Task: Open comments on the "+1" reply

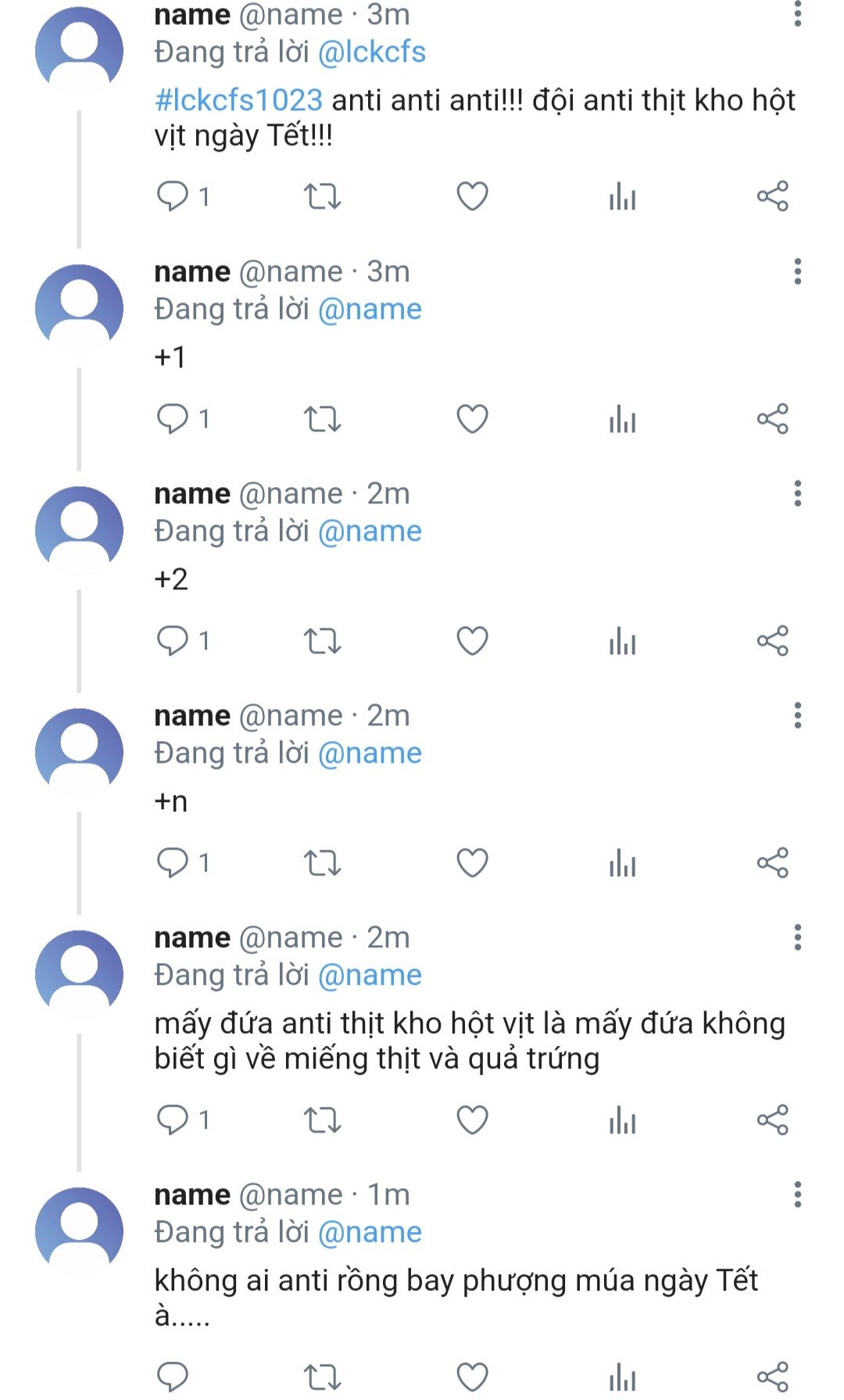Action: pyautogui.click(x=173, y=419)
